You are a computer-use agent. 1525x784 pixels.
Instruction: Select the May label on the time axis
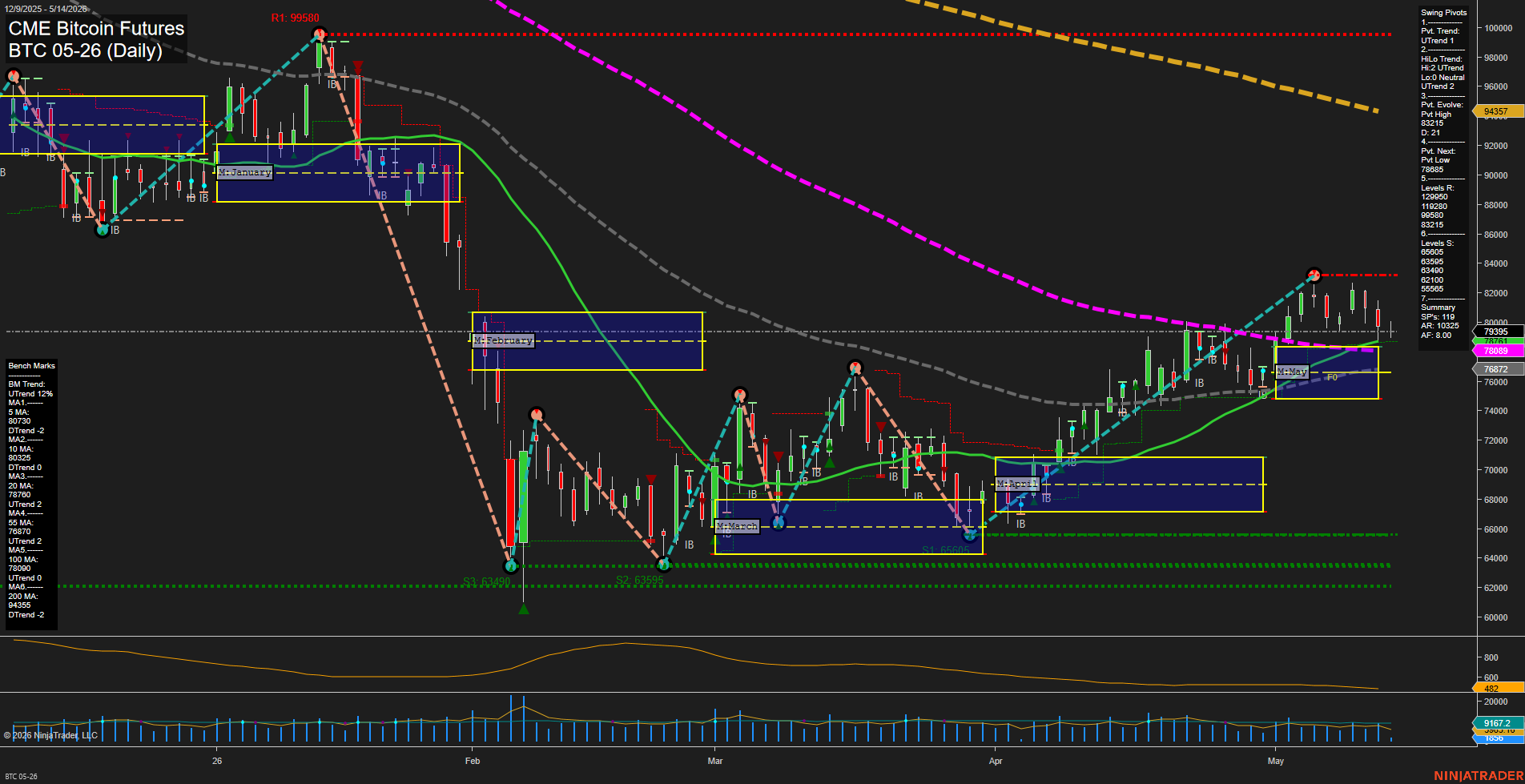point(1276,761)
